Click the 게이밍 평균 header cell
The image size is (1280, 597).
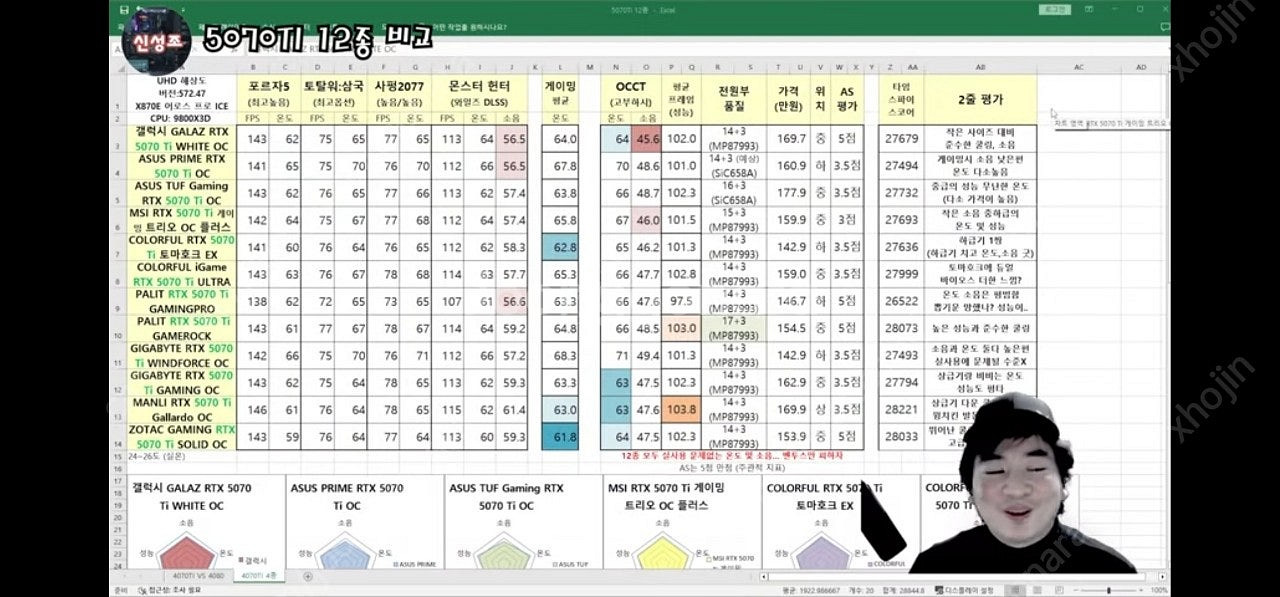[x=560, y=93]
